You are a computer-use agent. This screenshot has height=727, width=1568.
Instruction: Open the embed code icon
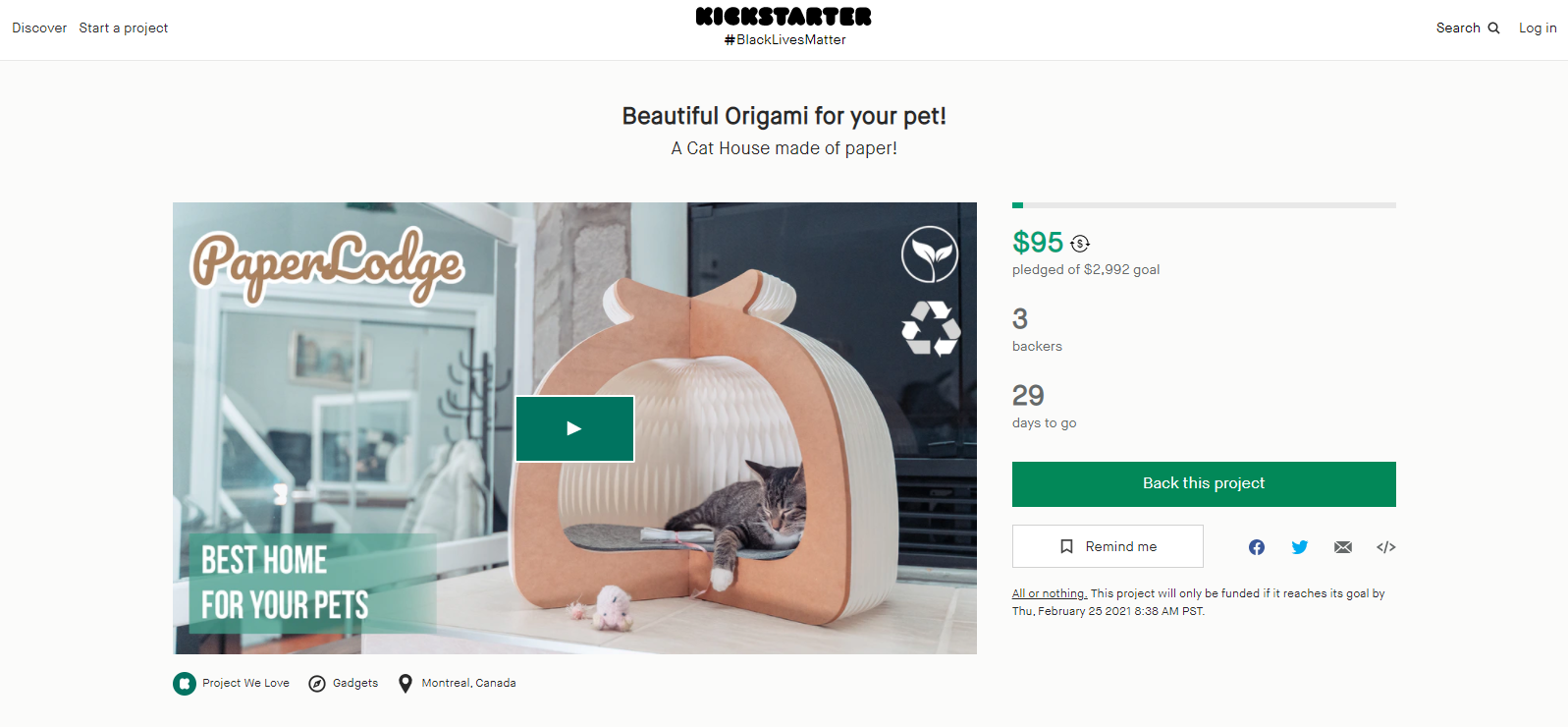point(1386,547)
